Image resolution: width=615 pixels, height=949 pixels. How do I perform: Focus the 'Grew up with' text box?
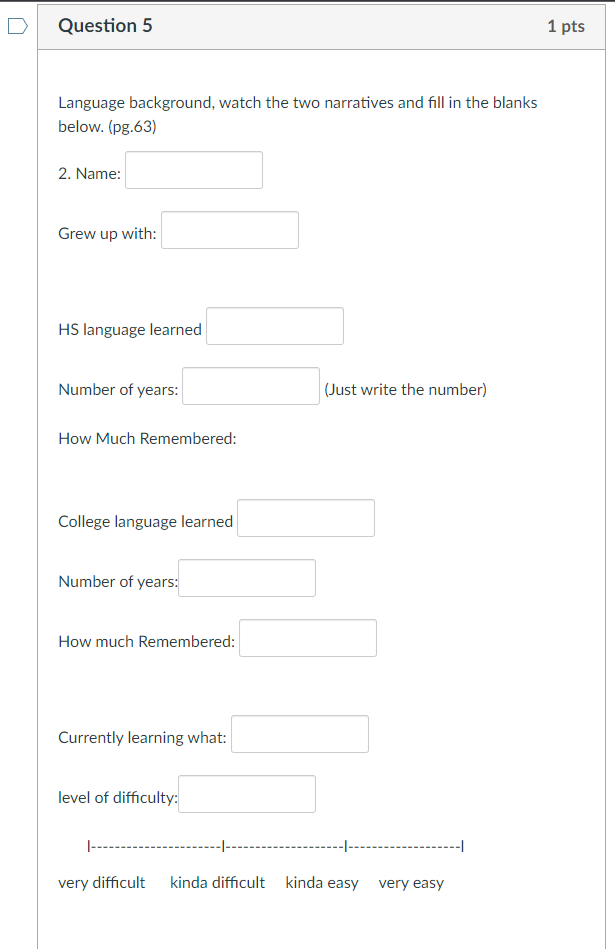coord(229,230)
